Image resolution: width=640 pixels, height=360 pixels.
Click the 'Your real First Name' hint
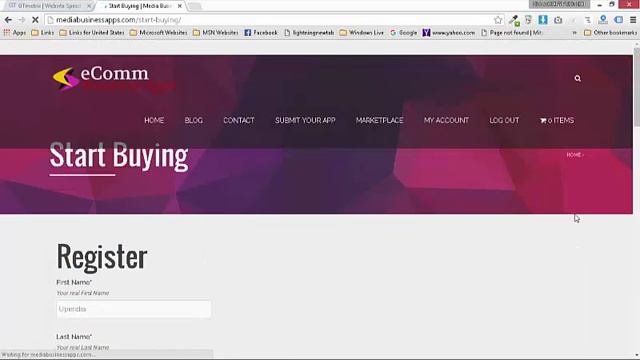click(82, 293)
